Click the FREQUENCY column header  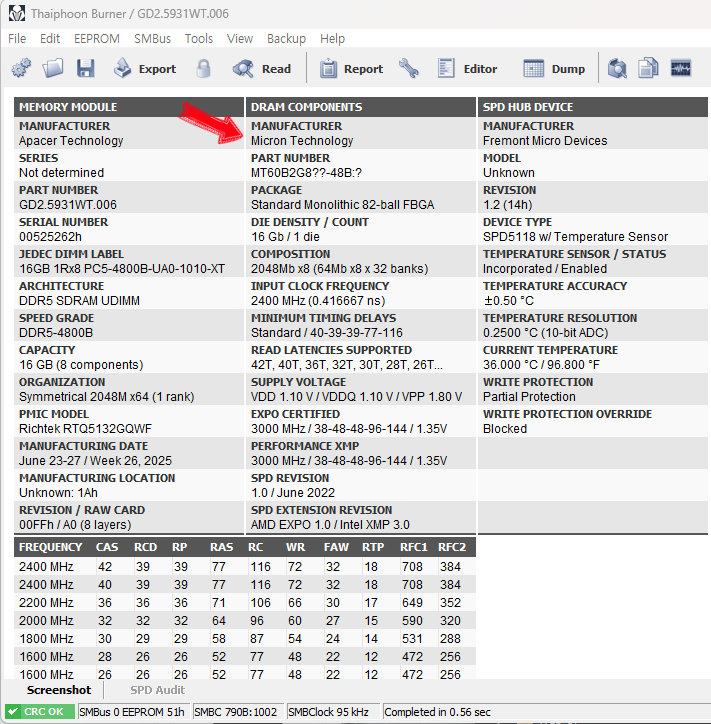(51, 547)
